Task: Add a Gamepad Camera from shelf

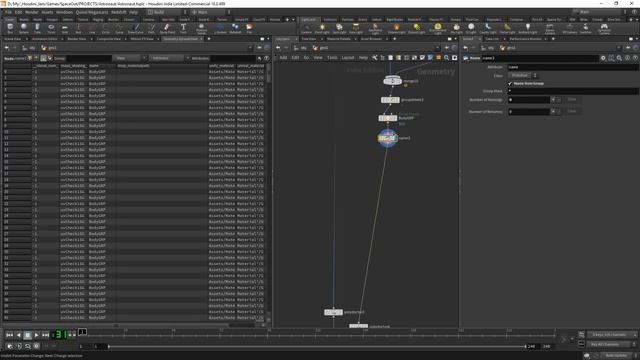Action: tap(604, 29)
